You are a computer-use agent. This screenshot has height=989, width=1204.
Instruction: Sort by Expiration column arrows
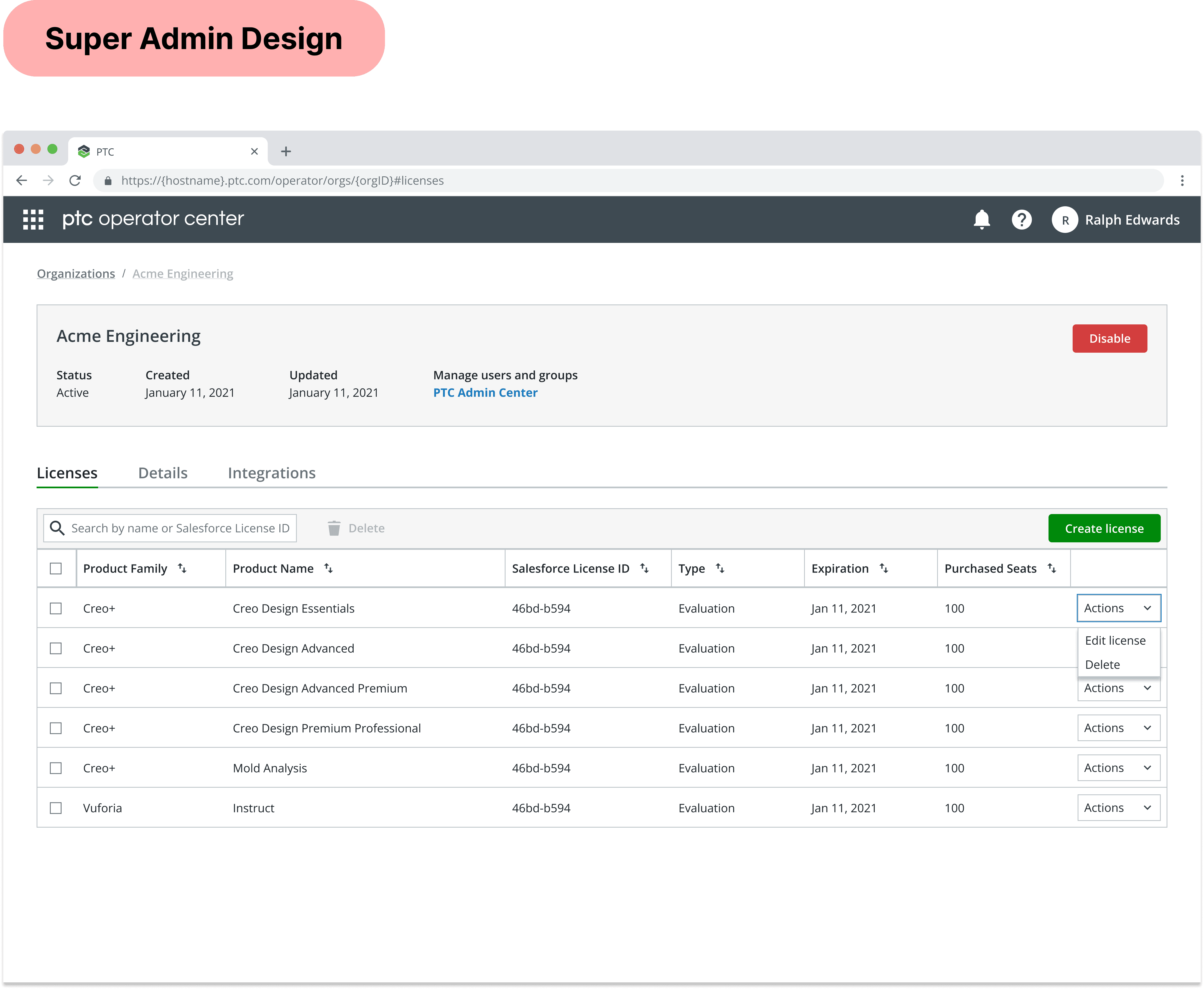(883, 568)
